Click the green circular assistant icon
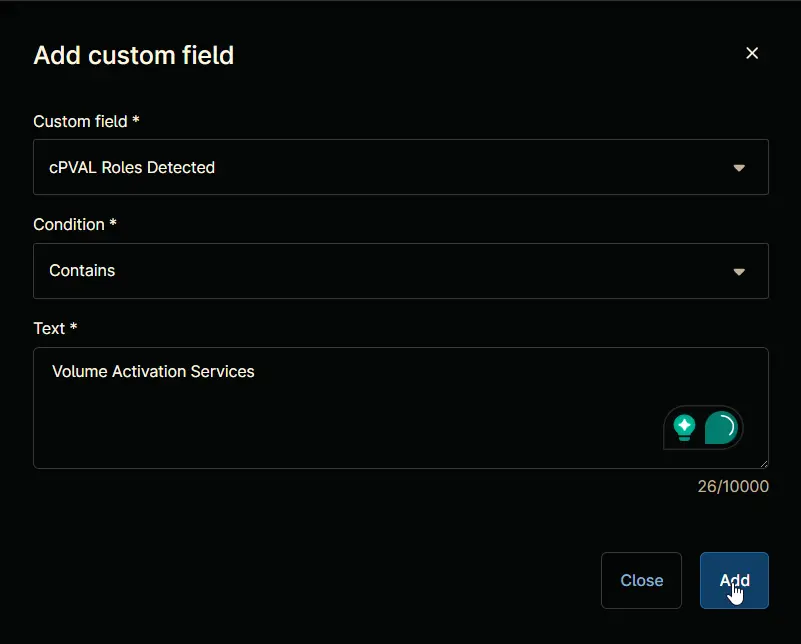This screenshot has width=801, height=644. (x=721, y=427)
